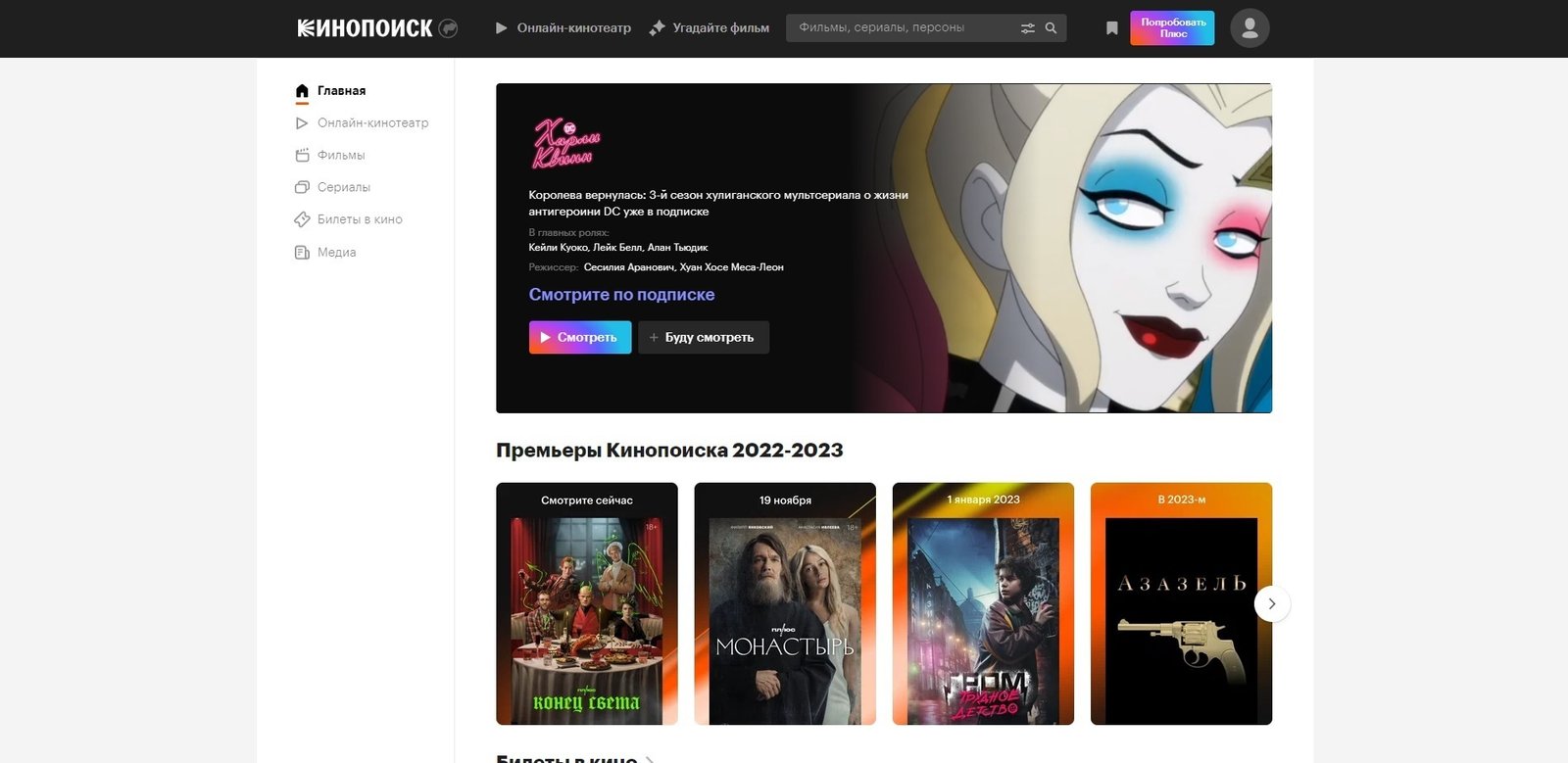This screenshot has width=1568, height=763.
Task: Click the magnifier search icon
Action: click(1051, 28)
